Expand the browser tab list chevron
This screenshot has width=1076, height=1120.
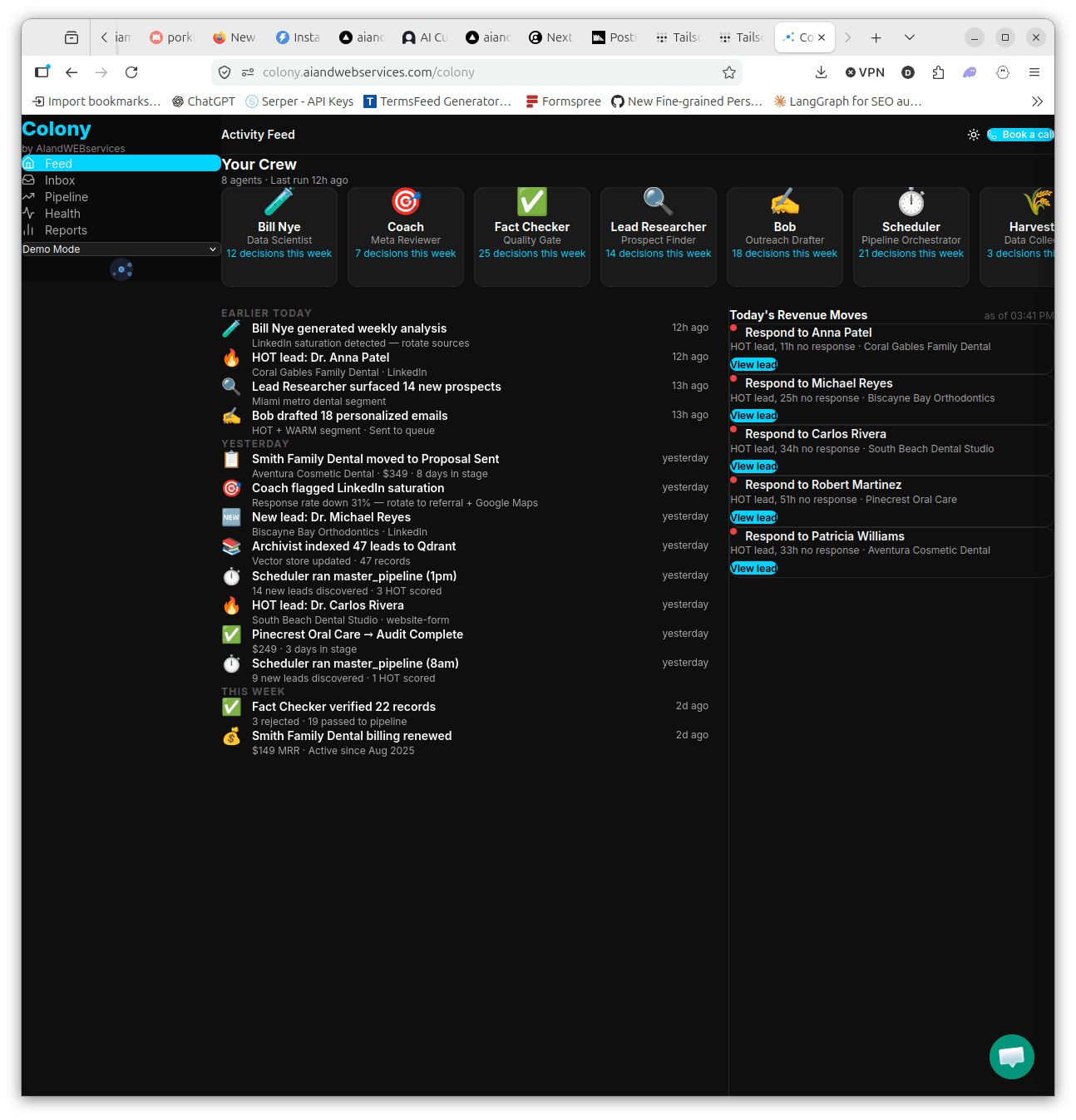(x=909, y=37)
